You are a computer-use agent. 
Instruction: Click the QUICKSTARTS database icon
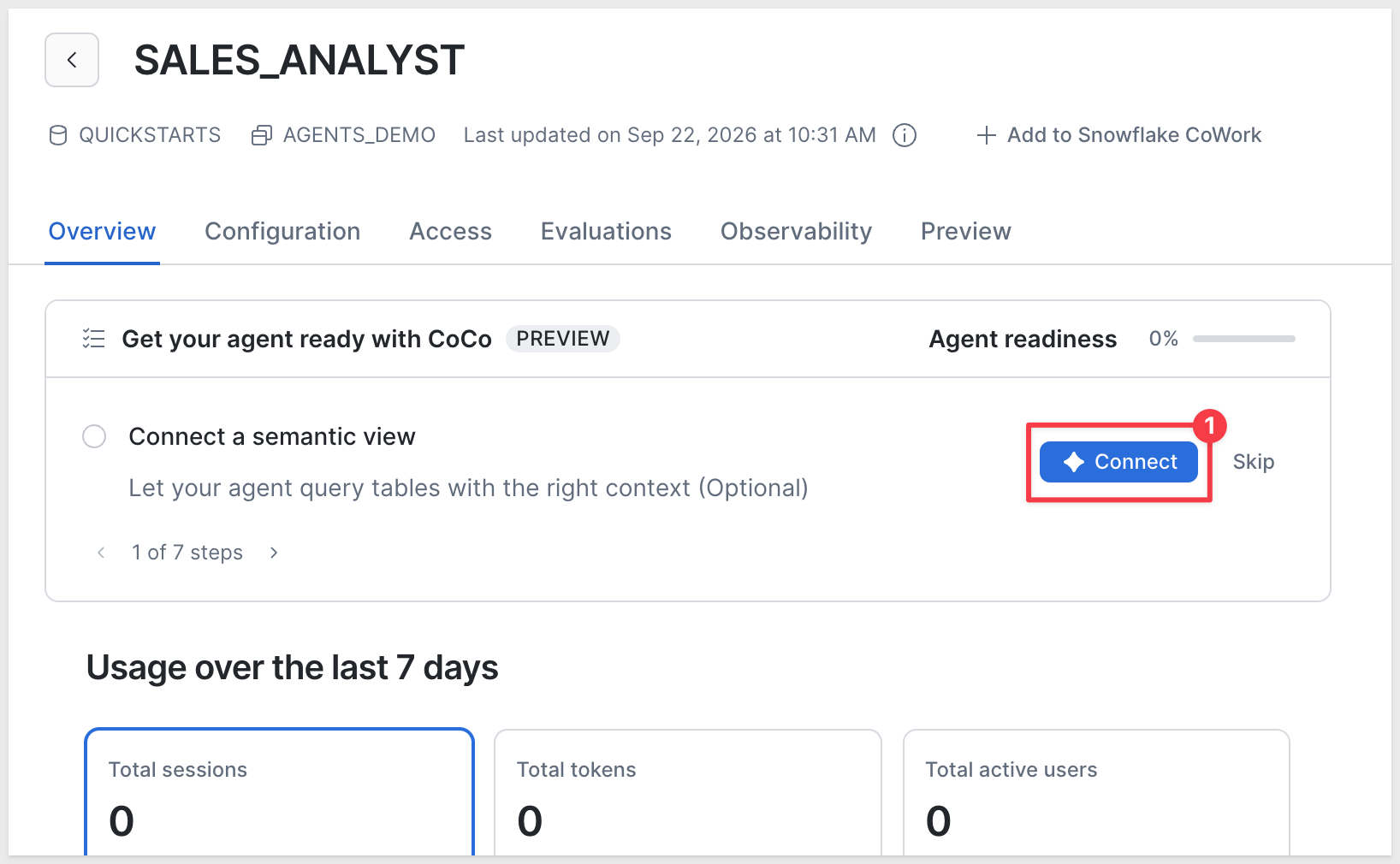[x=58, y=135]
